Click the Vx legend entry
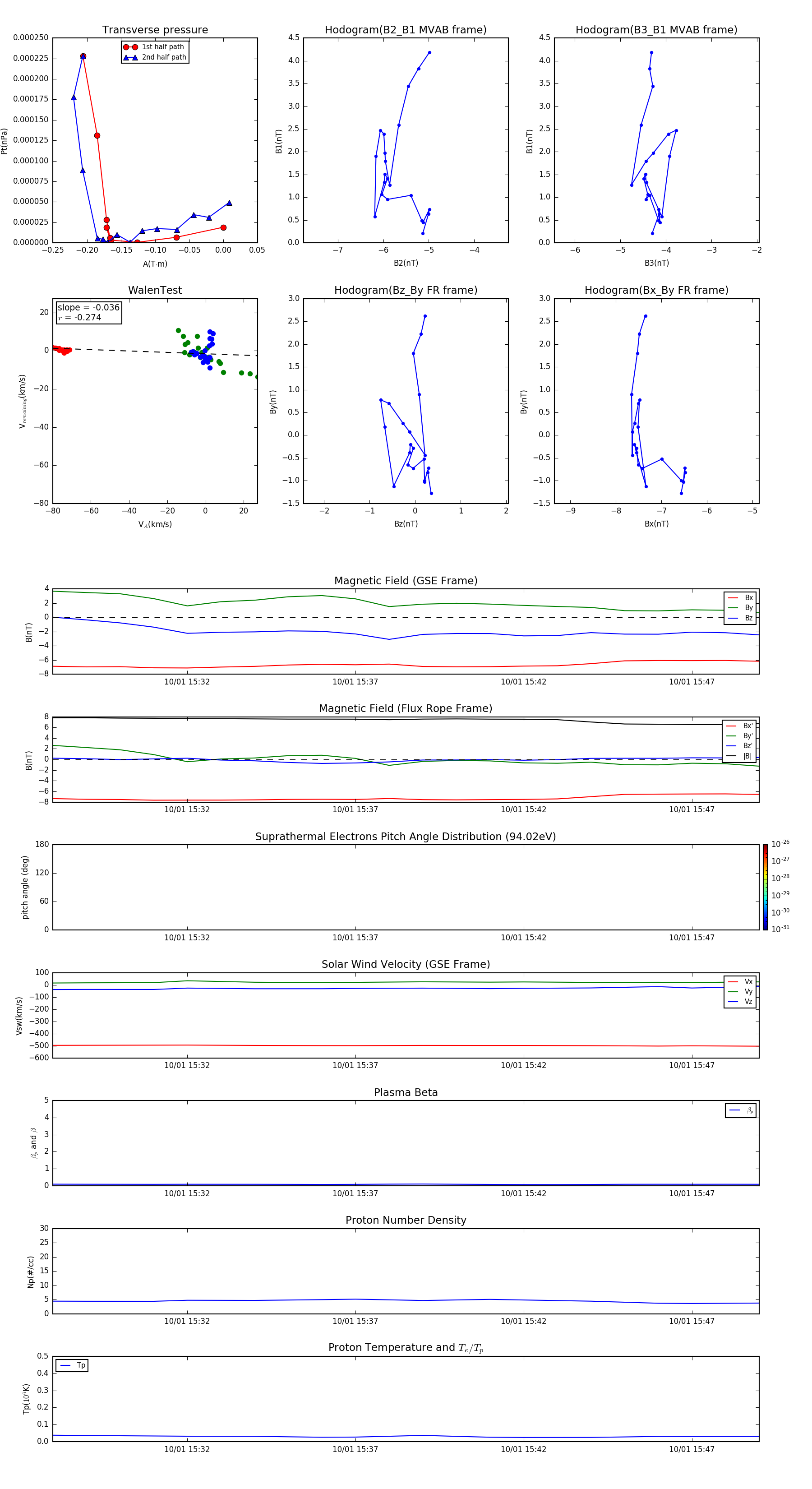 click(740, 981)
